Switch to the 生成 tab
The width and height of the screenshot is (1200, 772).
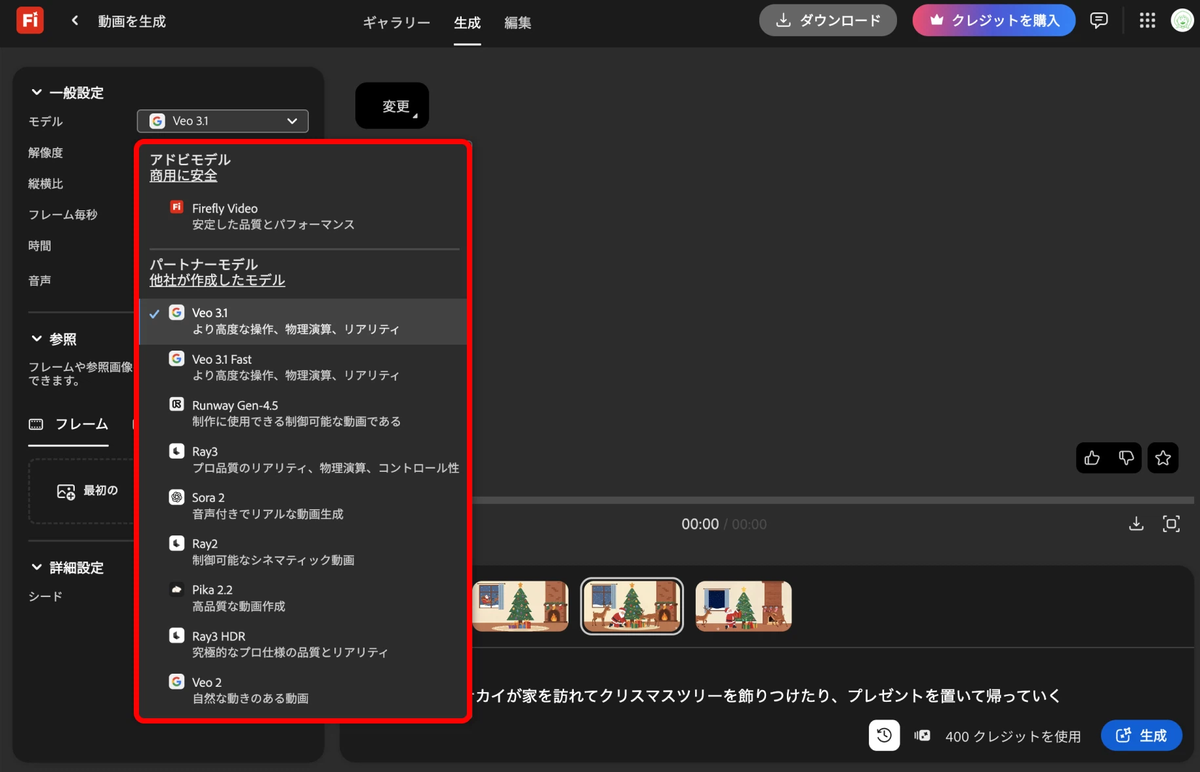[467, 22]
